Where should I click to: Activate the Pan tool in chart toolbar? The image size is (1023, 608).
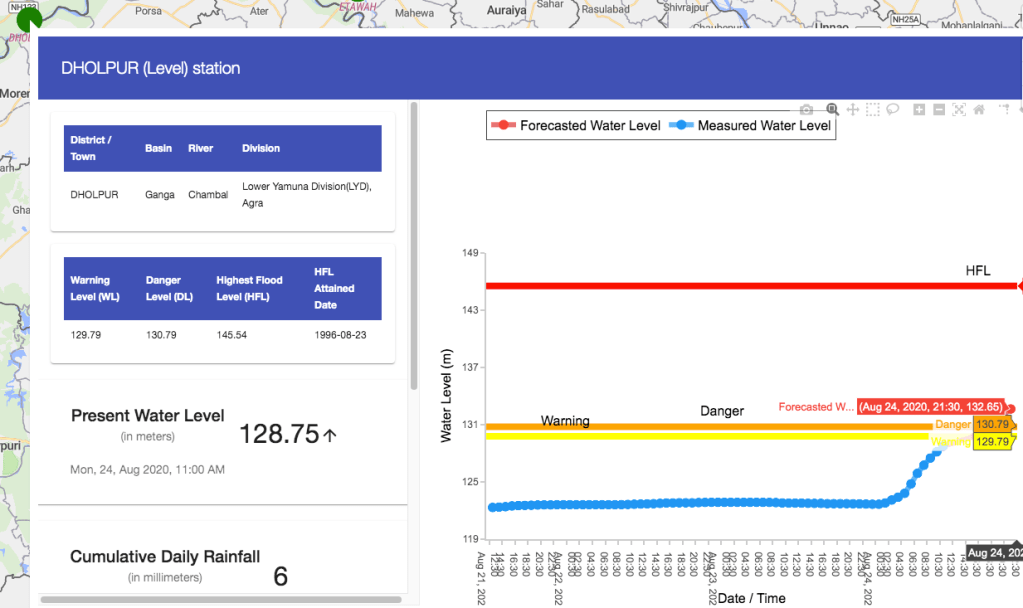click(853, 109)
